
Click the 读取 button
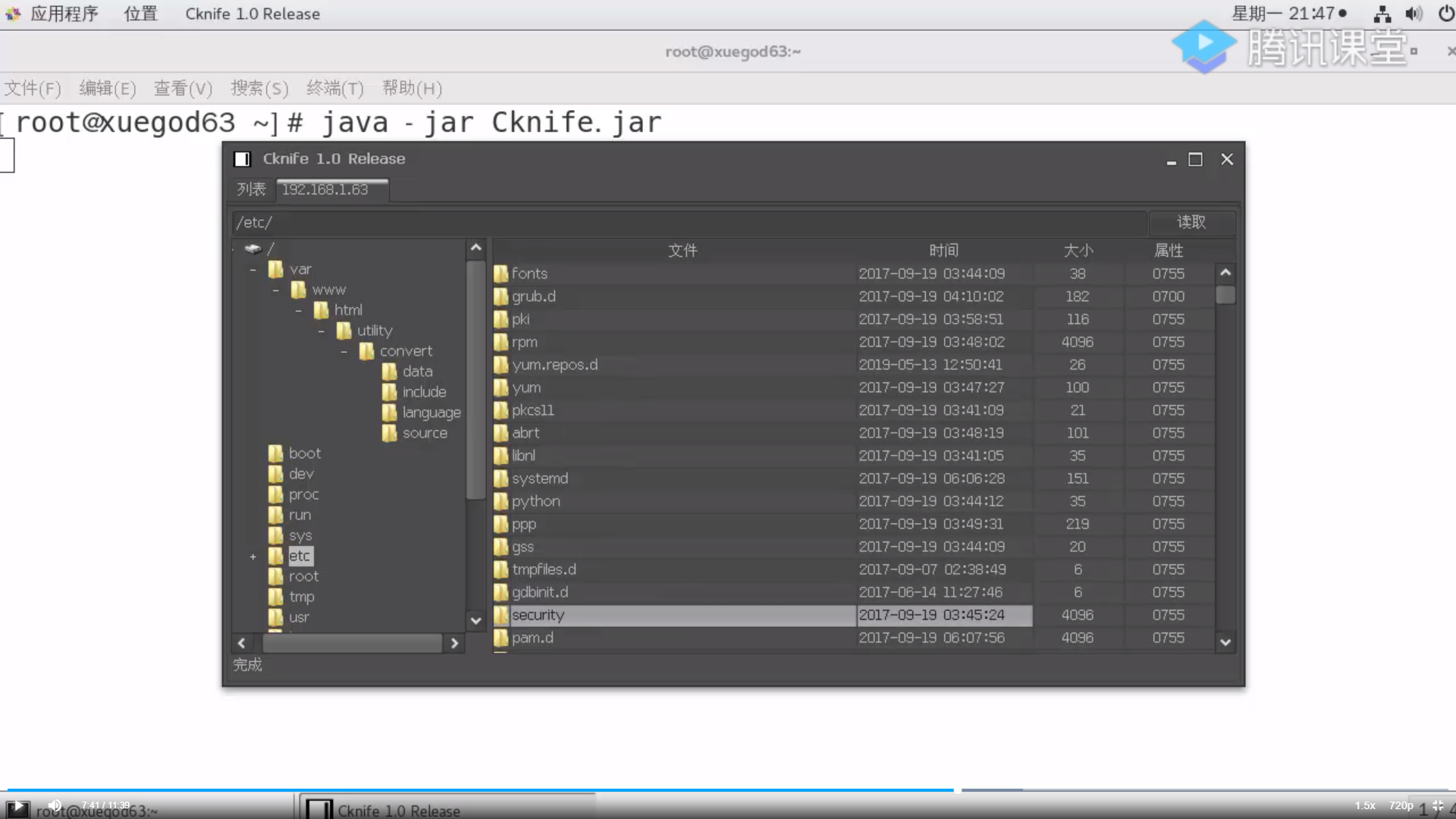pyautogui.click(x=1191, y=222)
